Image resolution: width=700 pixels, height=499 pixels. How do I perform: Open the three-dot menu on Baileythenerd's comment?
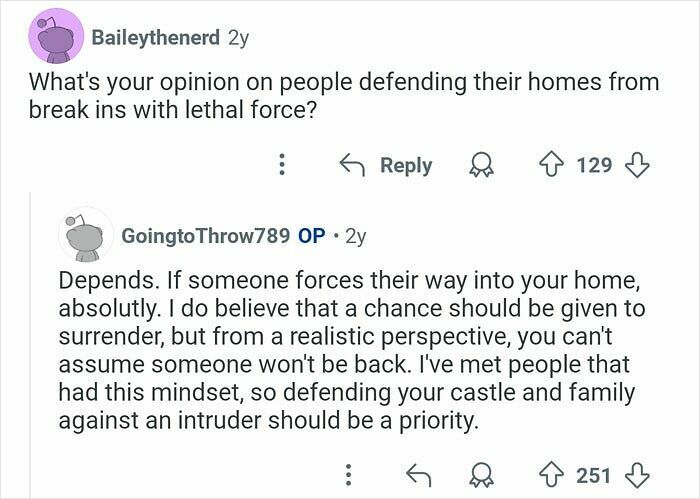(282, 165)
